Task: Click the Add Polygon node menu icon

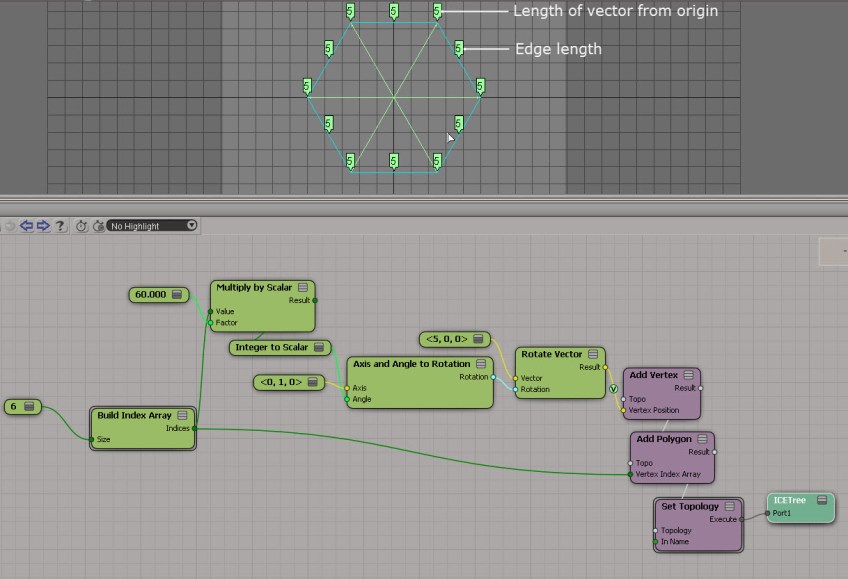Action: 700,439
